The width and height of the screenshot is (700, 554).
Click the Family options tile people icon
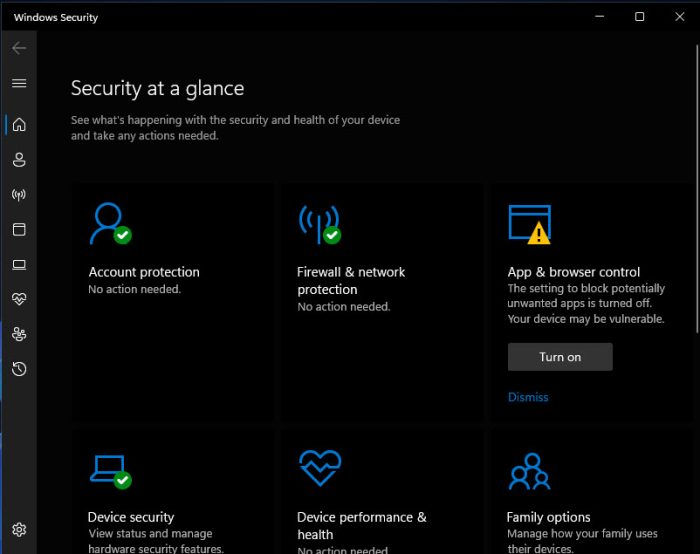[529, 471]
